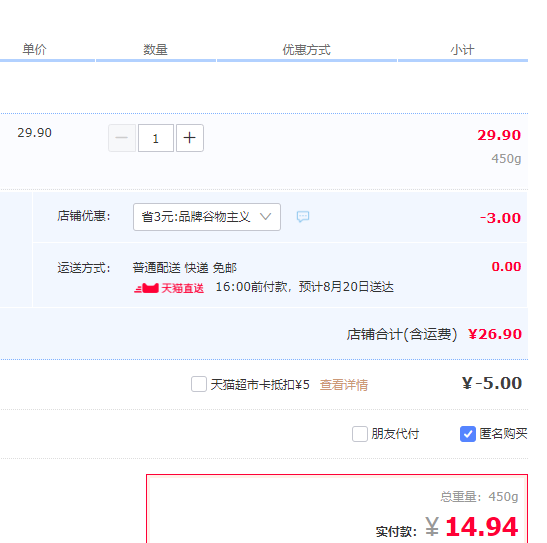The height and width of the screenshot is (543, 547).
Task: Click the quantity input field showing 1
Action: tap(156, 138)
